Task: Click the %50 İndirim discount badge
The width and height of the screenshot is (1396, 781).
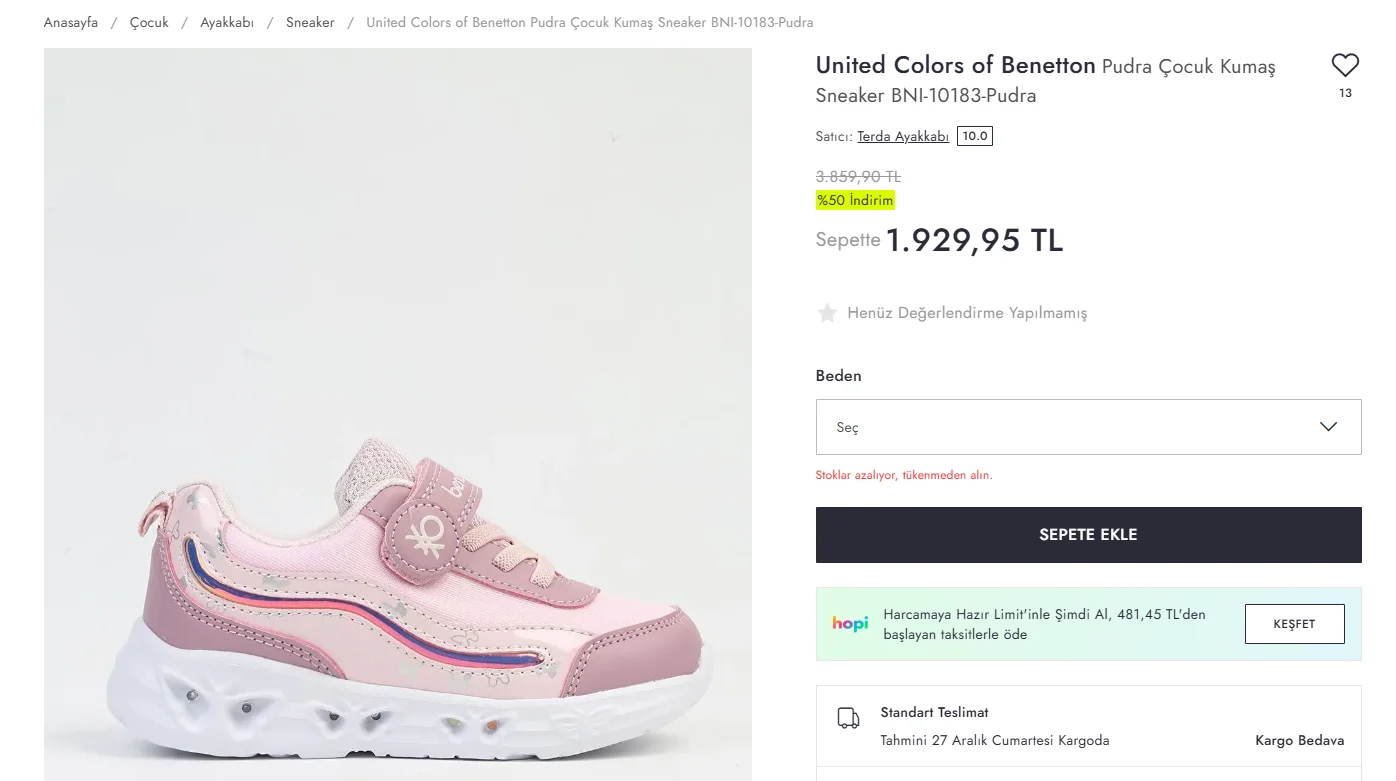Action: pyautogui.click(x=855, y=200)
